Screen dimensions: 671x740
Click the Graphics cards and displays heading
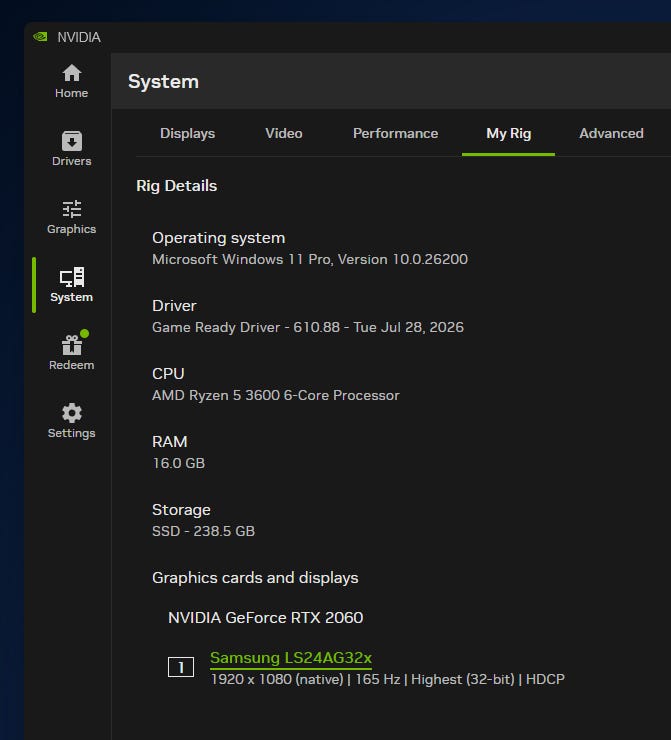point(255,578)
